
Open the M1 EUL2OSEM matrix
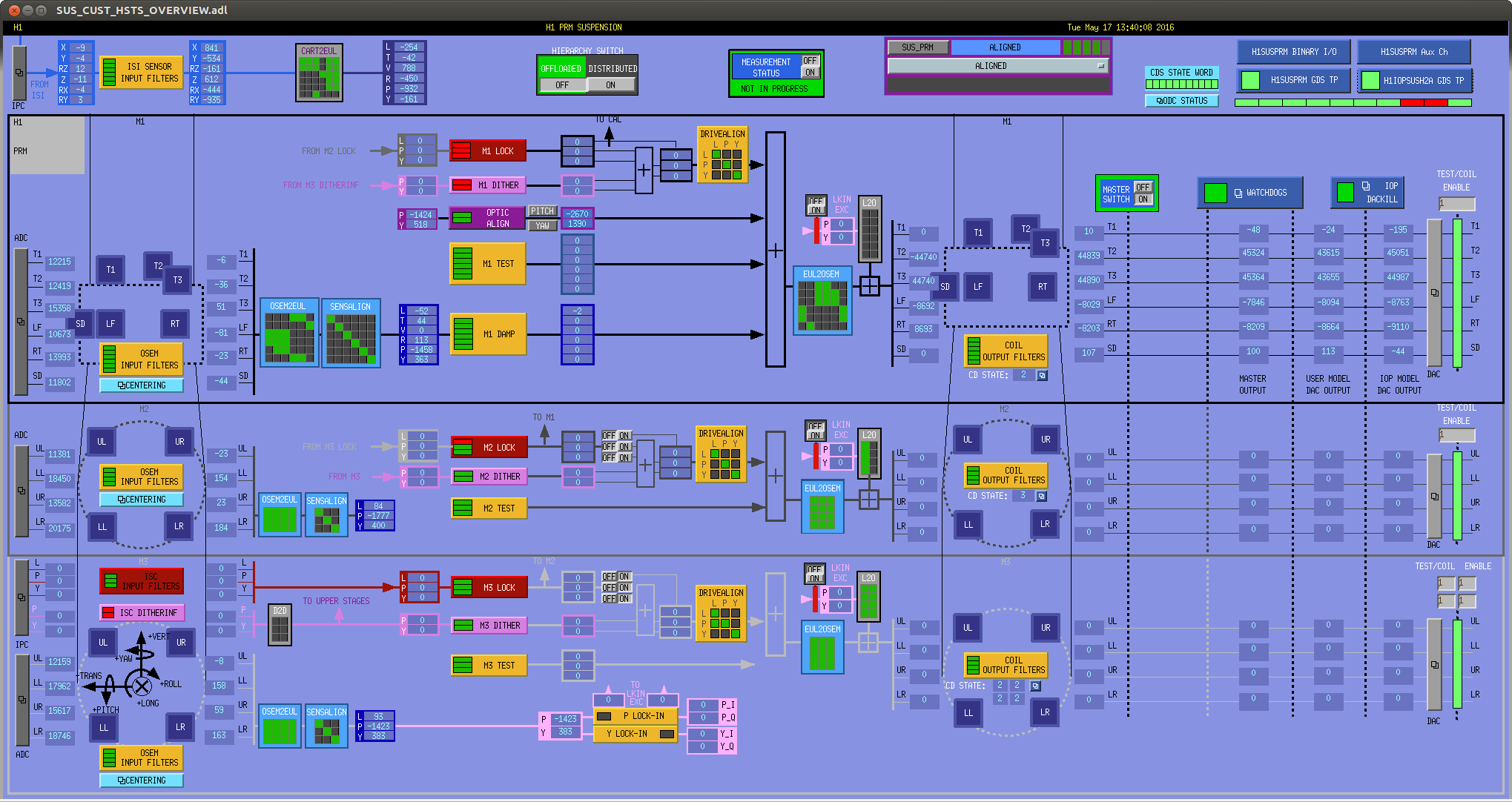coord(822,300)
